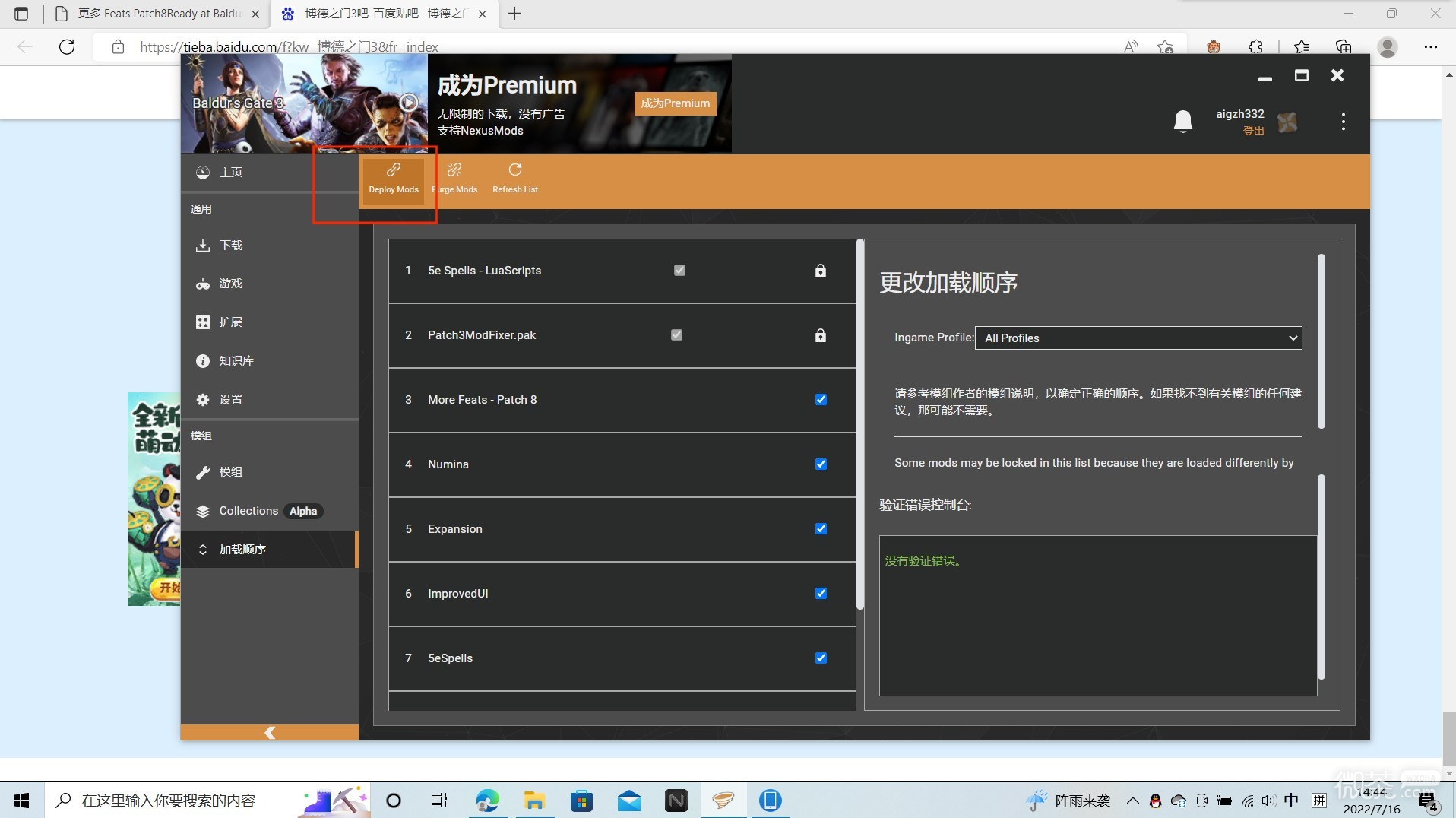Click the validation console scrollbar
This screenshot has width=1456, height=818.
[1321, 577]
